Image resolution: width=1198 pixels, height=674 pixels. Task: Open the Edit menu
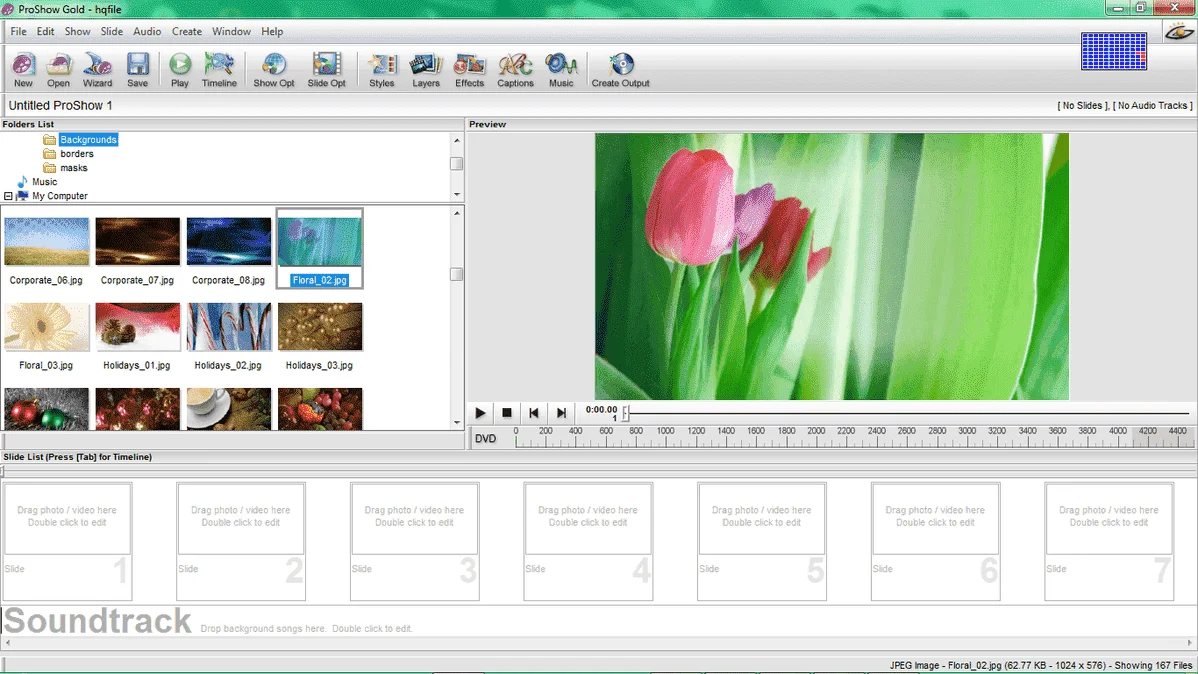click(x=45, y=31)
